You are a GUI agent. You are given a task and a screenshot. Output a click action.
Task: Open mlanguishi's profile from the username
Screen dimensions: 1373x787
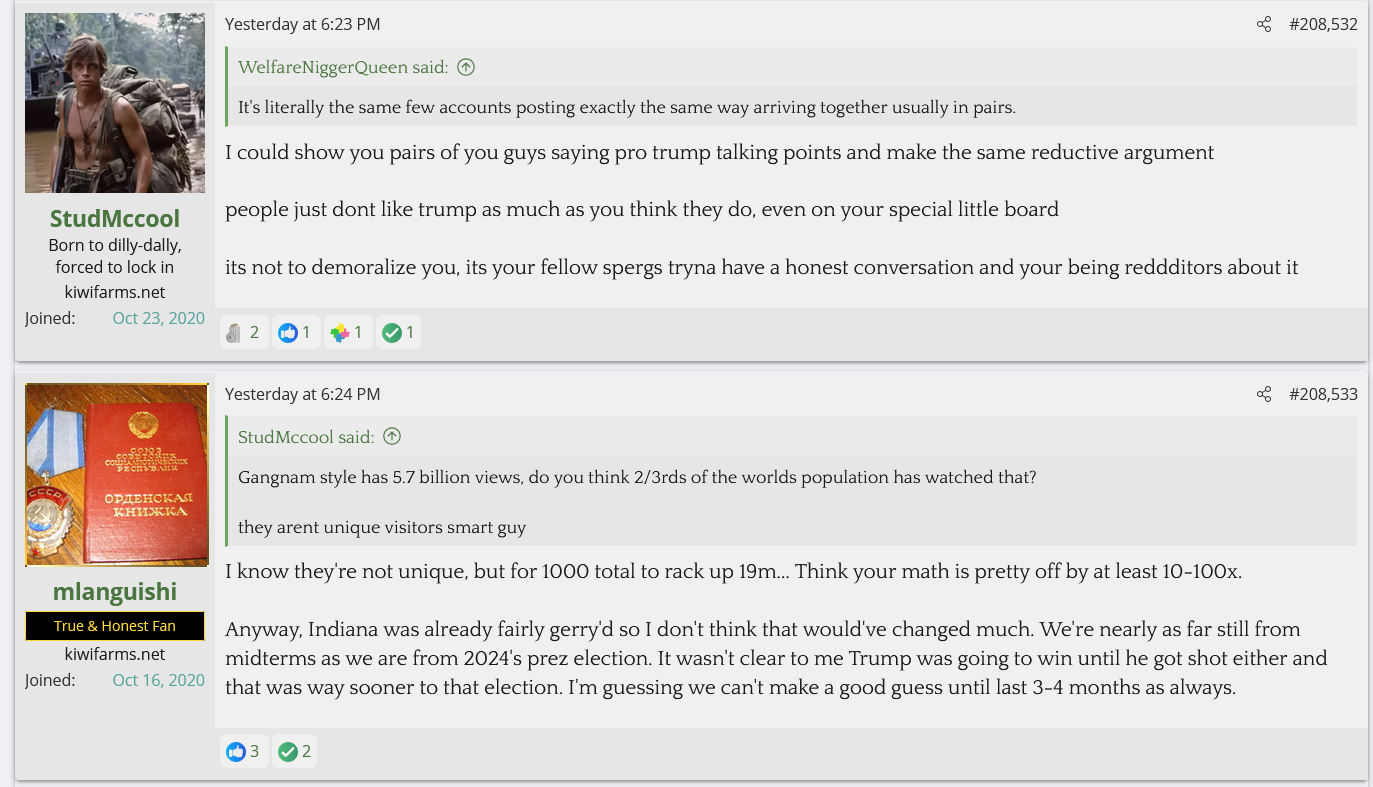(115, 590)
